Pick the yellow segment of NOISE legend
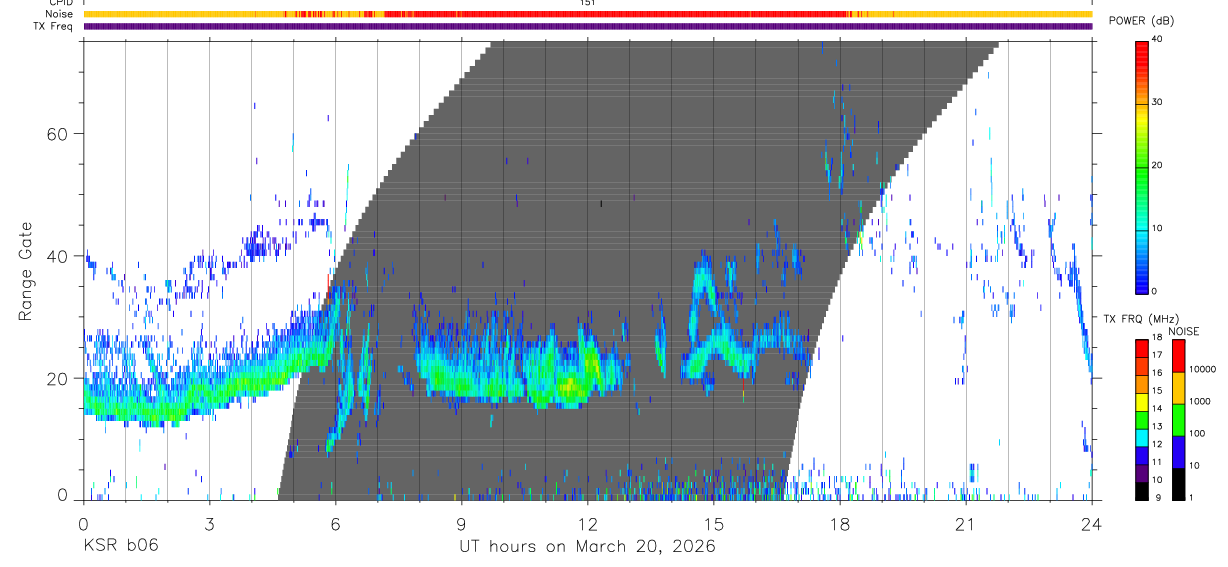The height and width of the screenshot is (567, 1228). point(1178,388)
